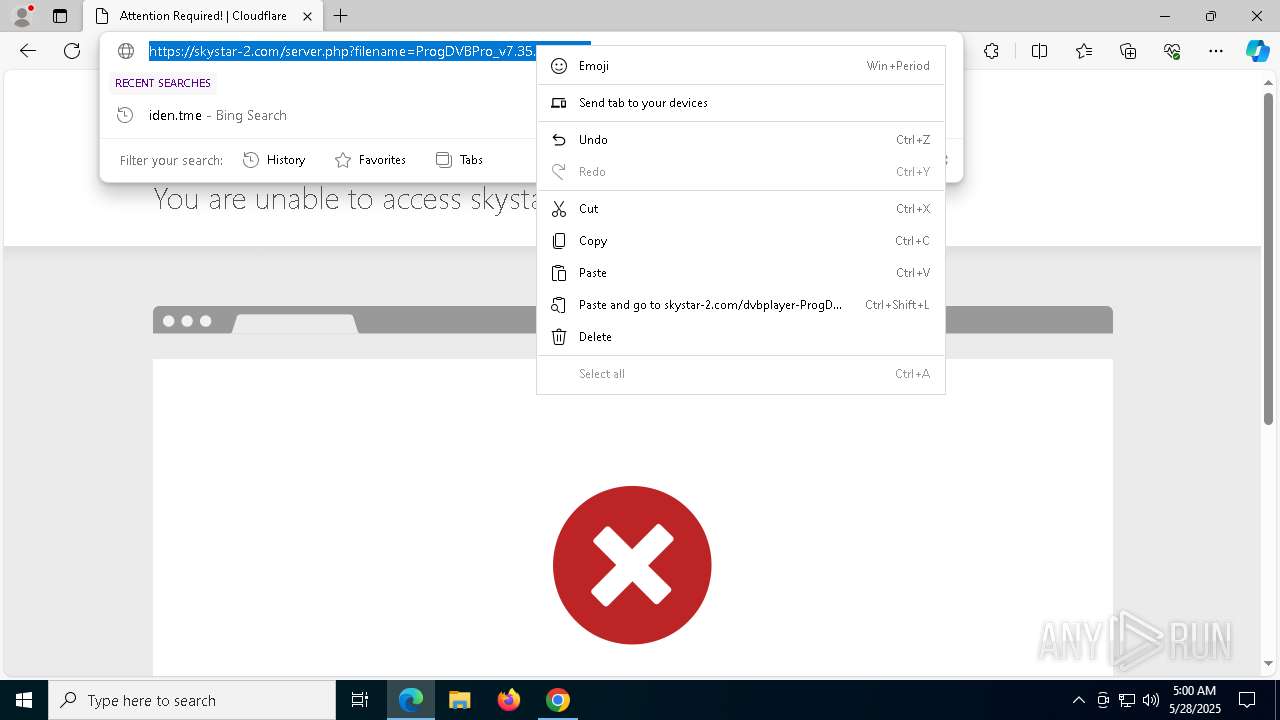
Task: Click the page scrollbar down arrow
Action: pos(1268,663)
